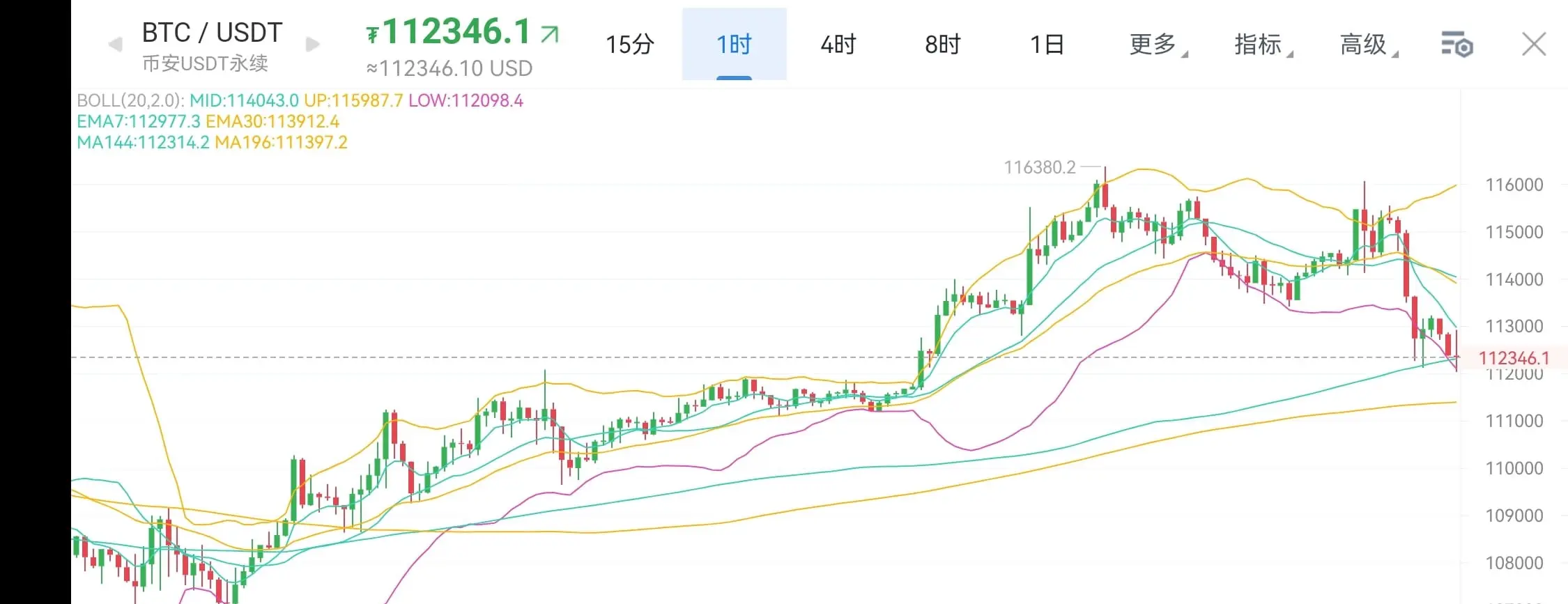Click 114000 on the price axis

point(1514,279)
